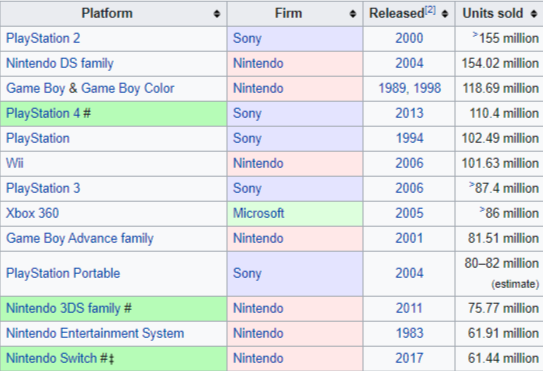The image size is (543, 371).
Task: Open release year 2005 link
Action: [409, 213]
